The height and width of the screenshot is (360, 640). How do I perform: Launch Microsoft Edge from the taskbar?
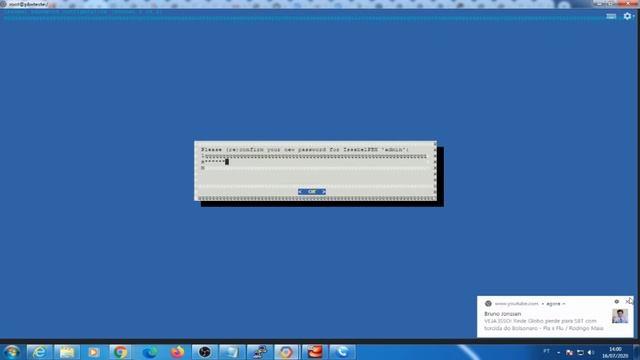click(149, 352)
